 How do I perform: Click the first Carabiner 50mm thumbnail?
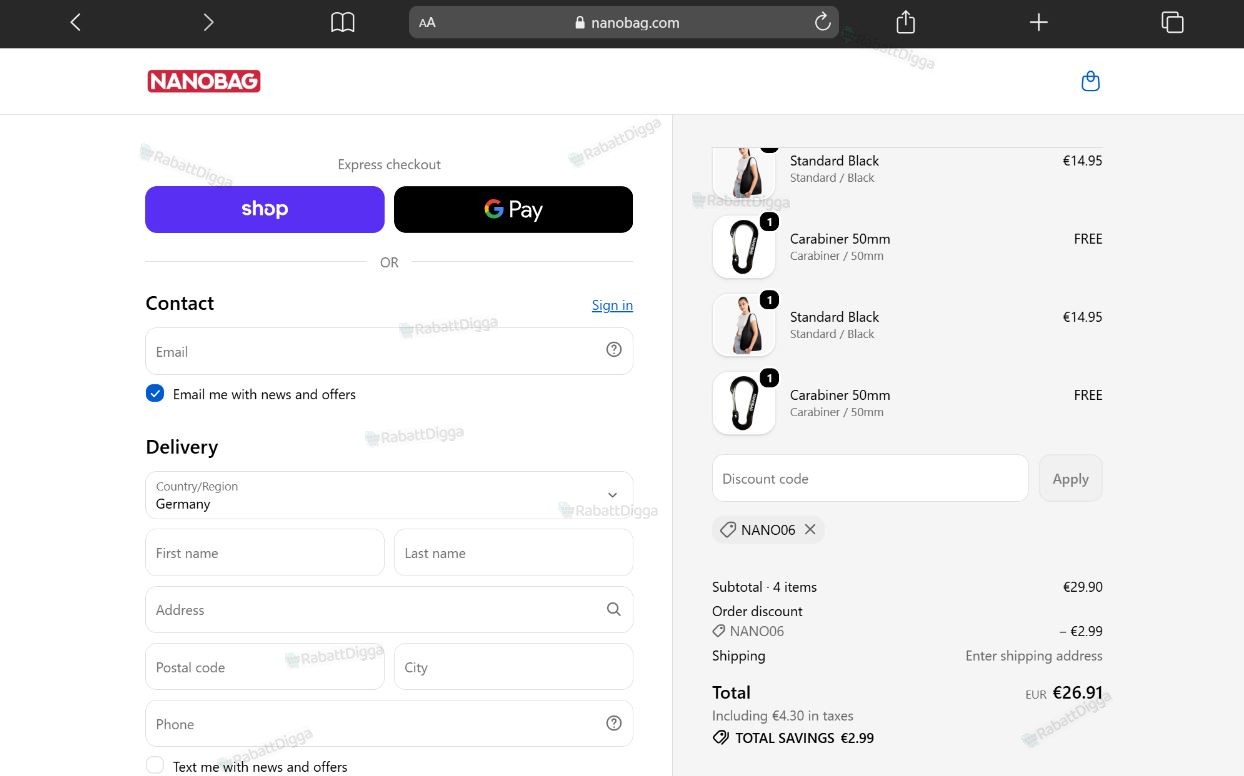pyautogui.click(x=744, y=247)
